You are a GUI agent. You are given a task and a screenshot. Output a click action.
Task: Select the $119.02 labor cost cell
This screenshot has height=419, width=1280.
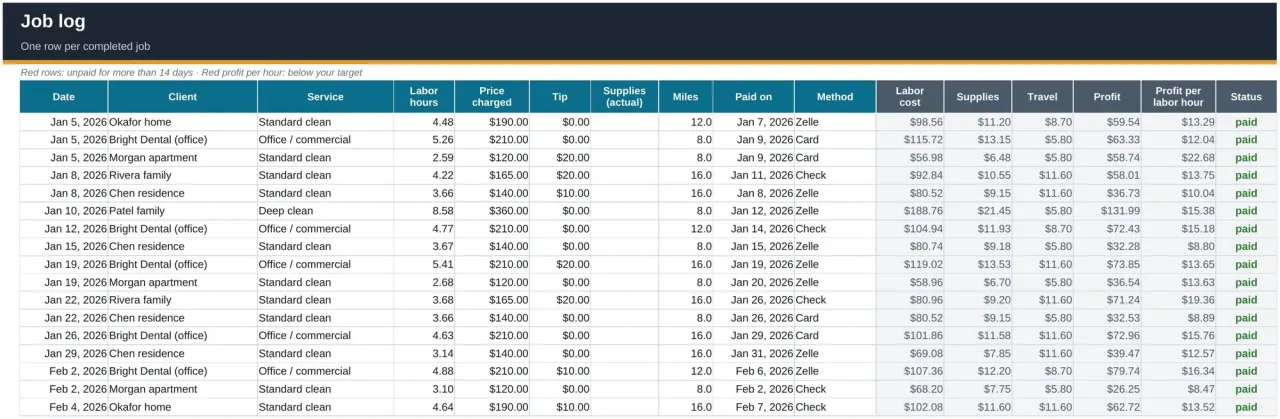910,265
